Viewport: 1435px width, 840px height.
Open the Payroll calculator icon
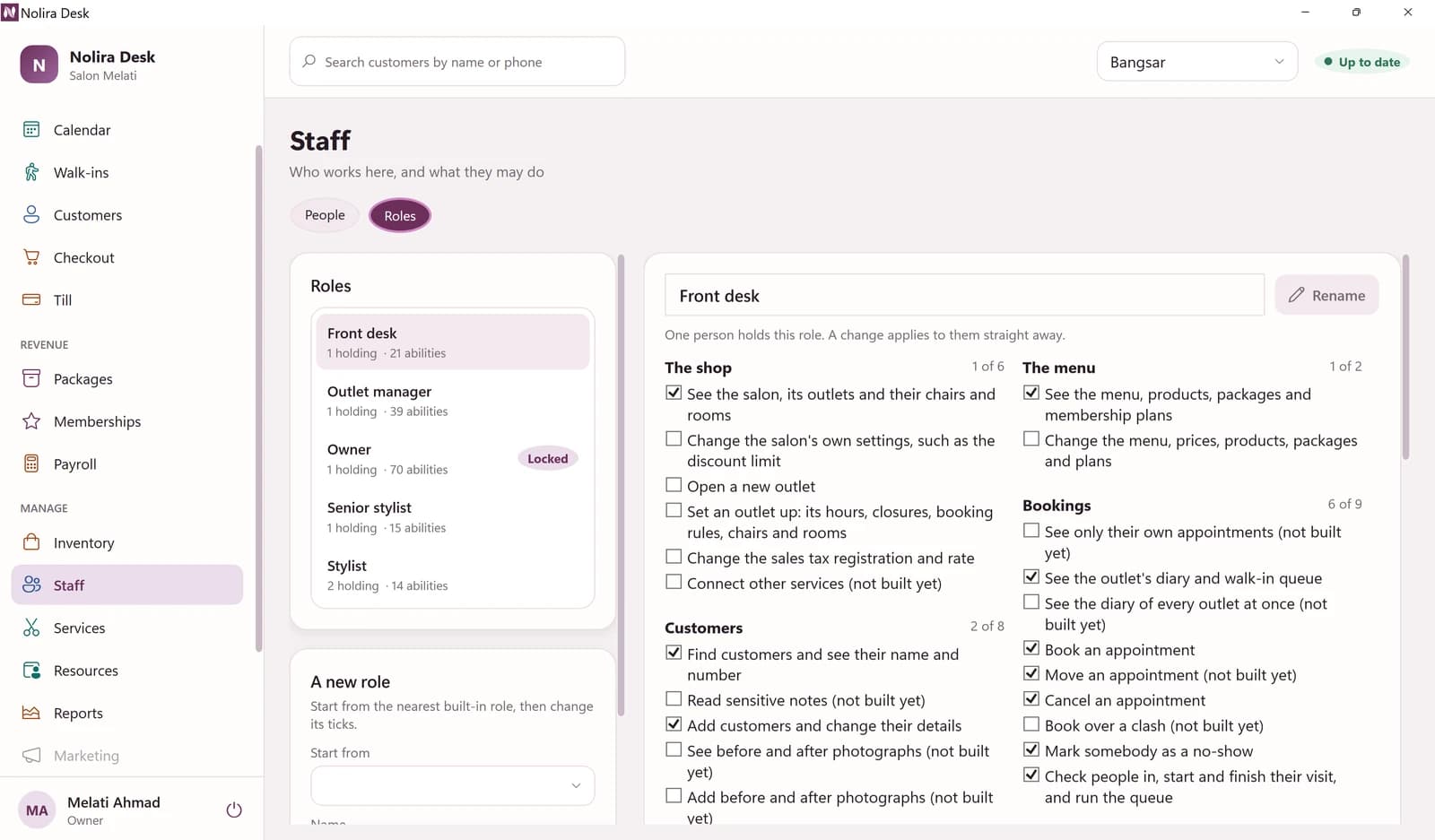31,463
